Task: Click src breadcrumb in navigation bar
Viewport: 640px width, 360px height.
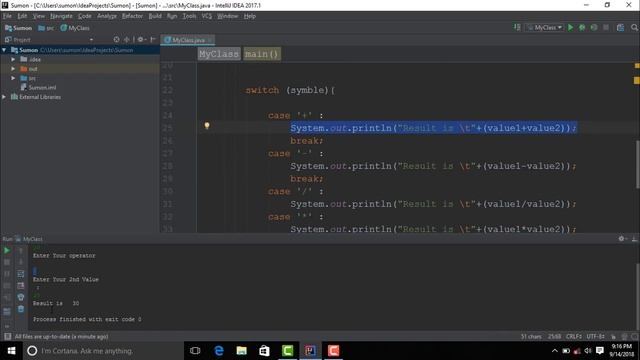Action: pyautogui.click(x=46, y=28)
